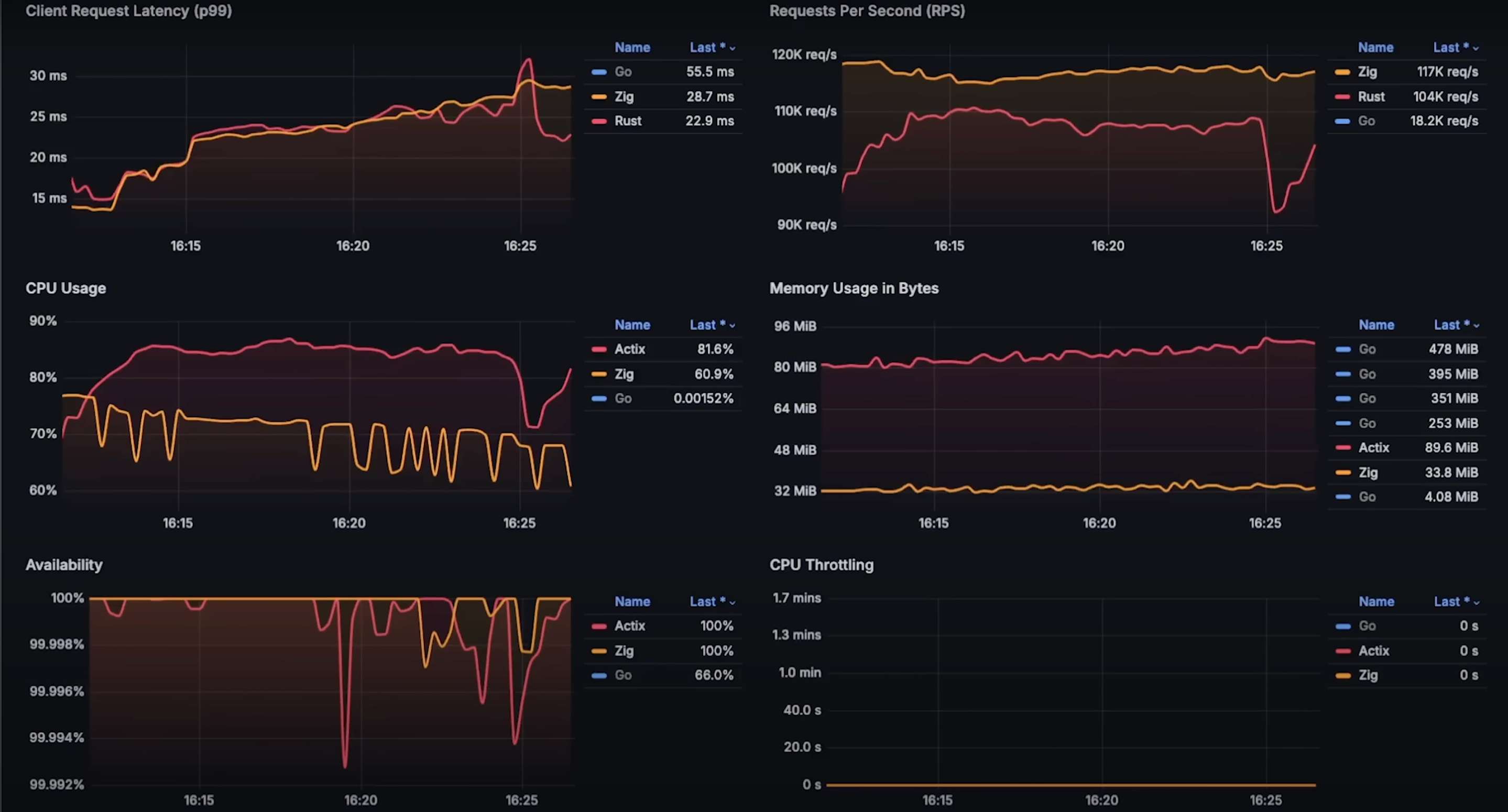The image size is (1508, 812).
Task: Toggle the Zig series in the CPU Usage legend
Action: (624, 374)
